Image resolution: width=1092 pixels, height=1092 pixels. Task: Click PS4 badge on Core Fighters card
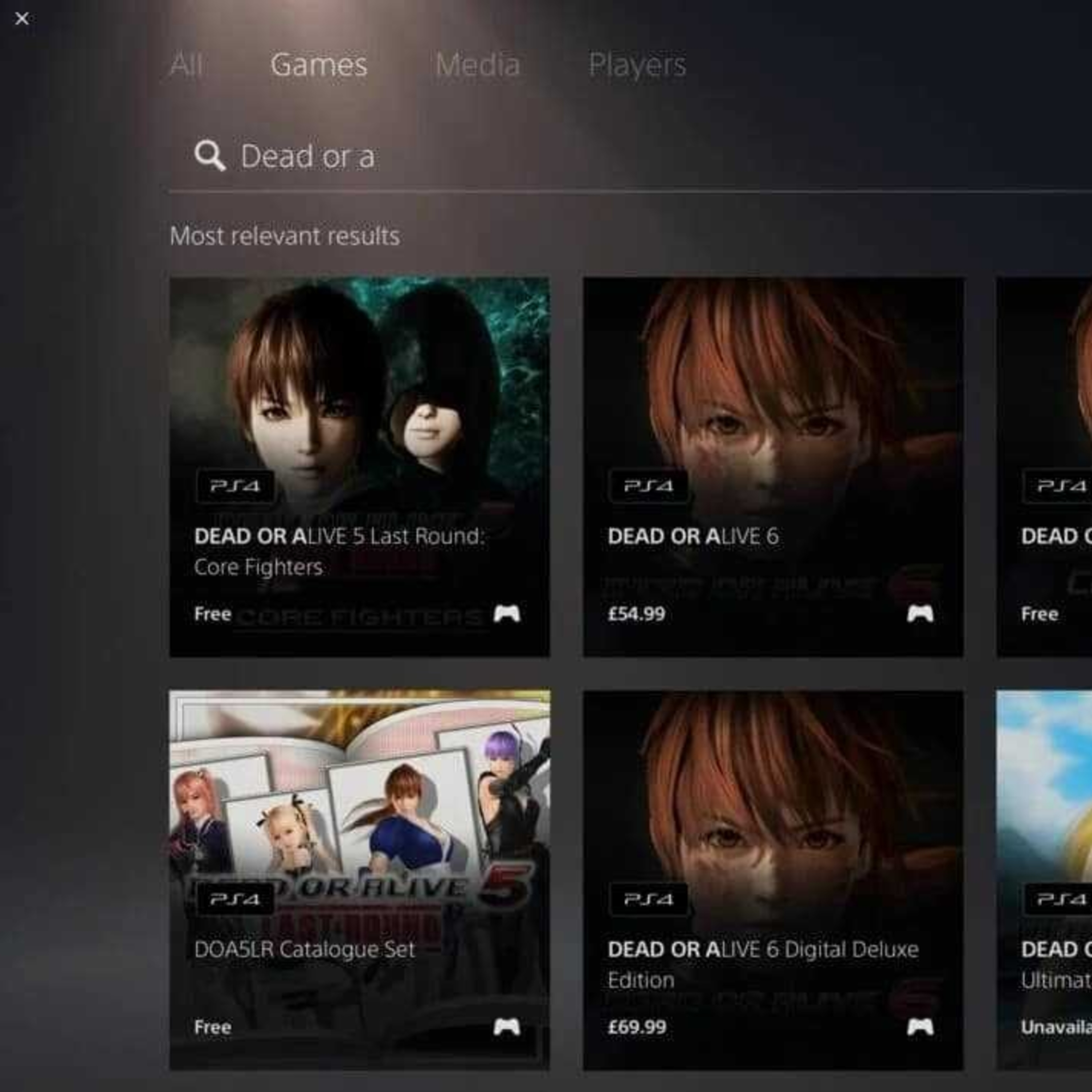coord(235,486)
